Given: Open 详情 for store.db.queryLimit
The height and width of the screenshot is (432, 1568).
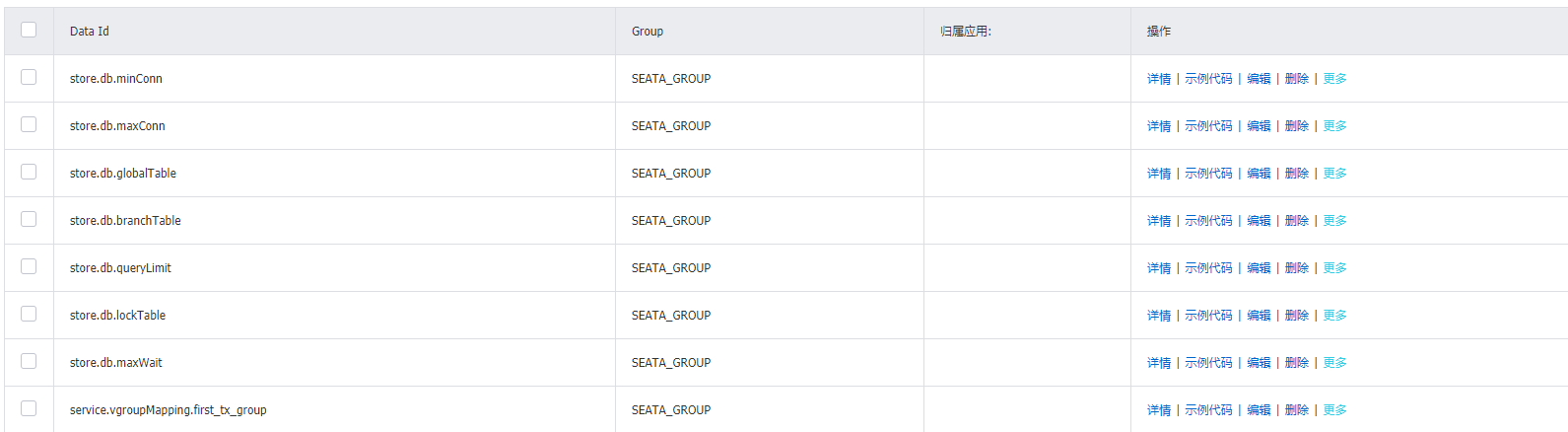Looking at the screenshot, I should (x=1159, y=268).
